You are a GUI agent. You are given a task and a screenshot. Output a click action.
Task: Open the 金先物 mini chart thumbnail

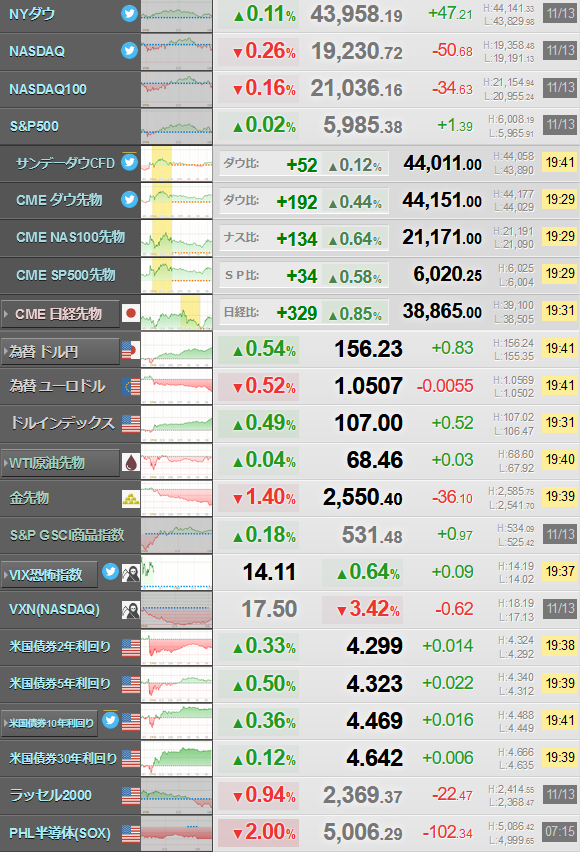177,498
